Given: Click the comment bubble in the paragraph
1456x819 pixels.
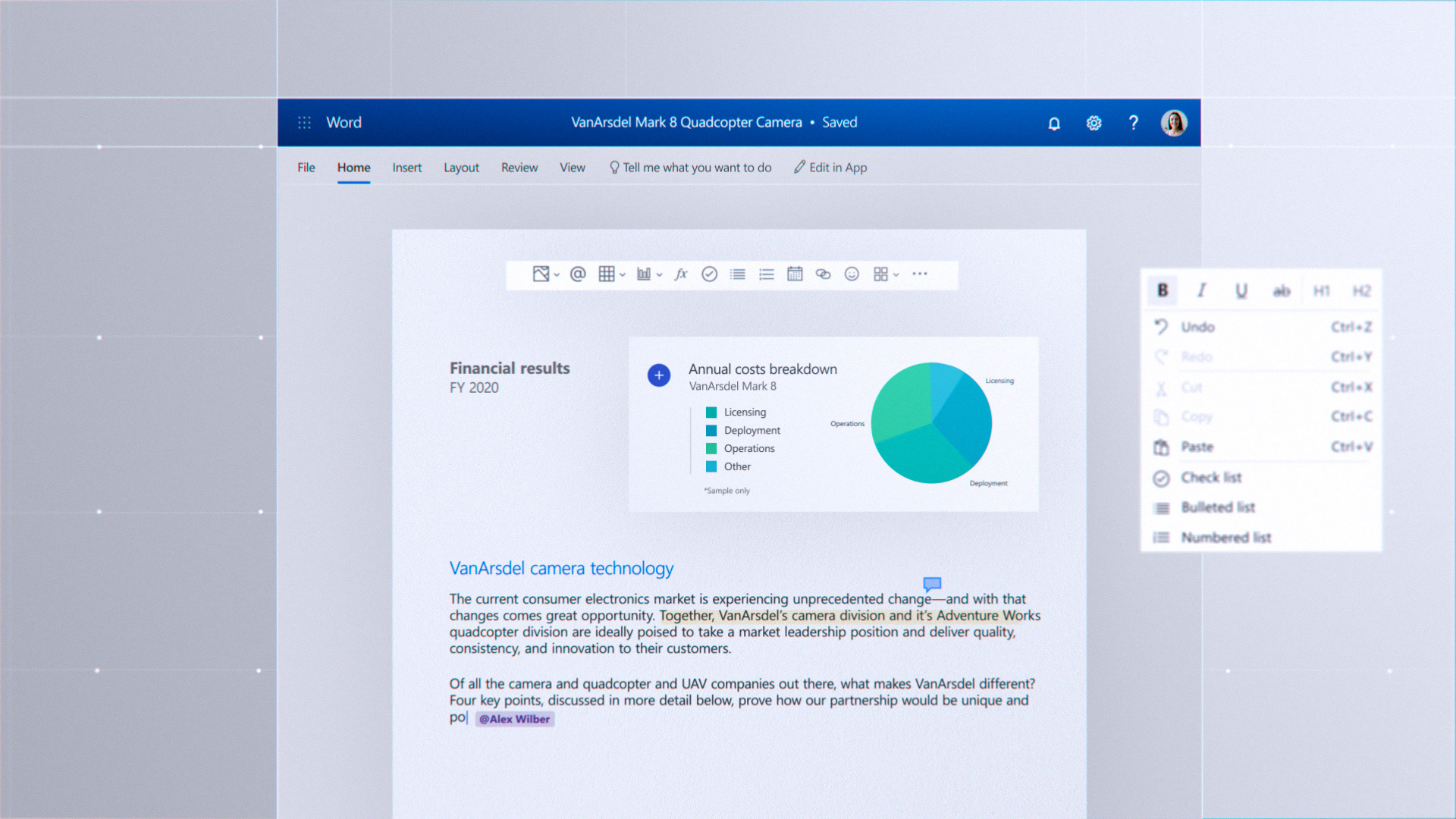Looking at the screenshot, I should tap(932, 584).
